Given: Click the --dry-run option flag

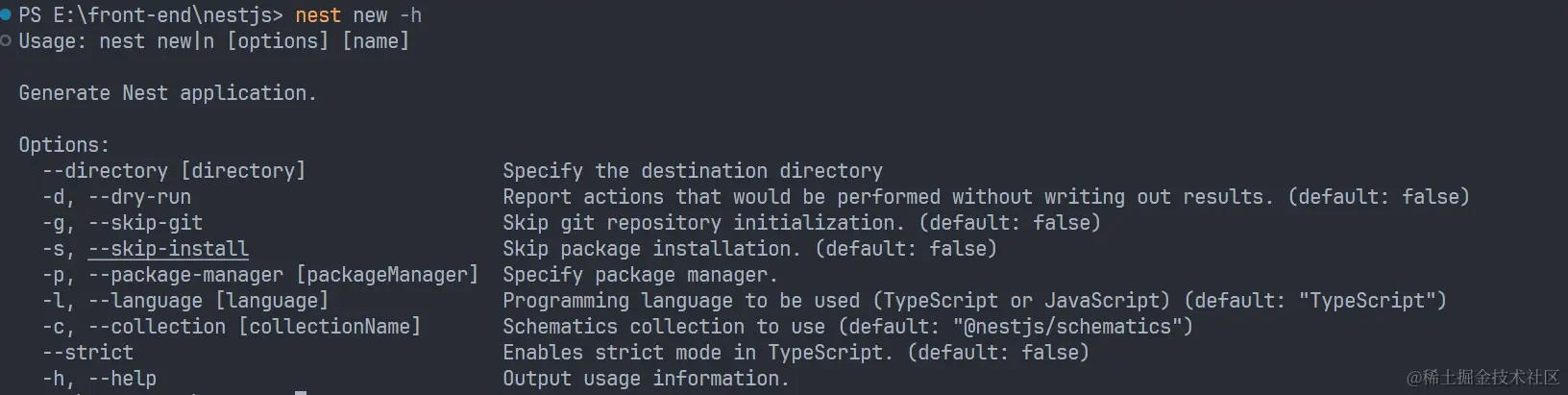Looking at the screenshot, I should point(139,197).
